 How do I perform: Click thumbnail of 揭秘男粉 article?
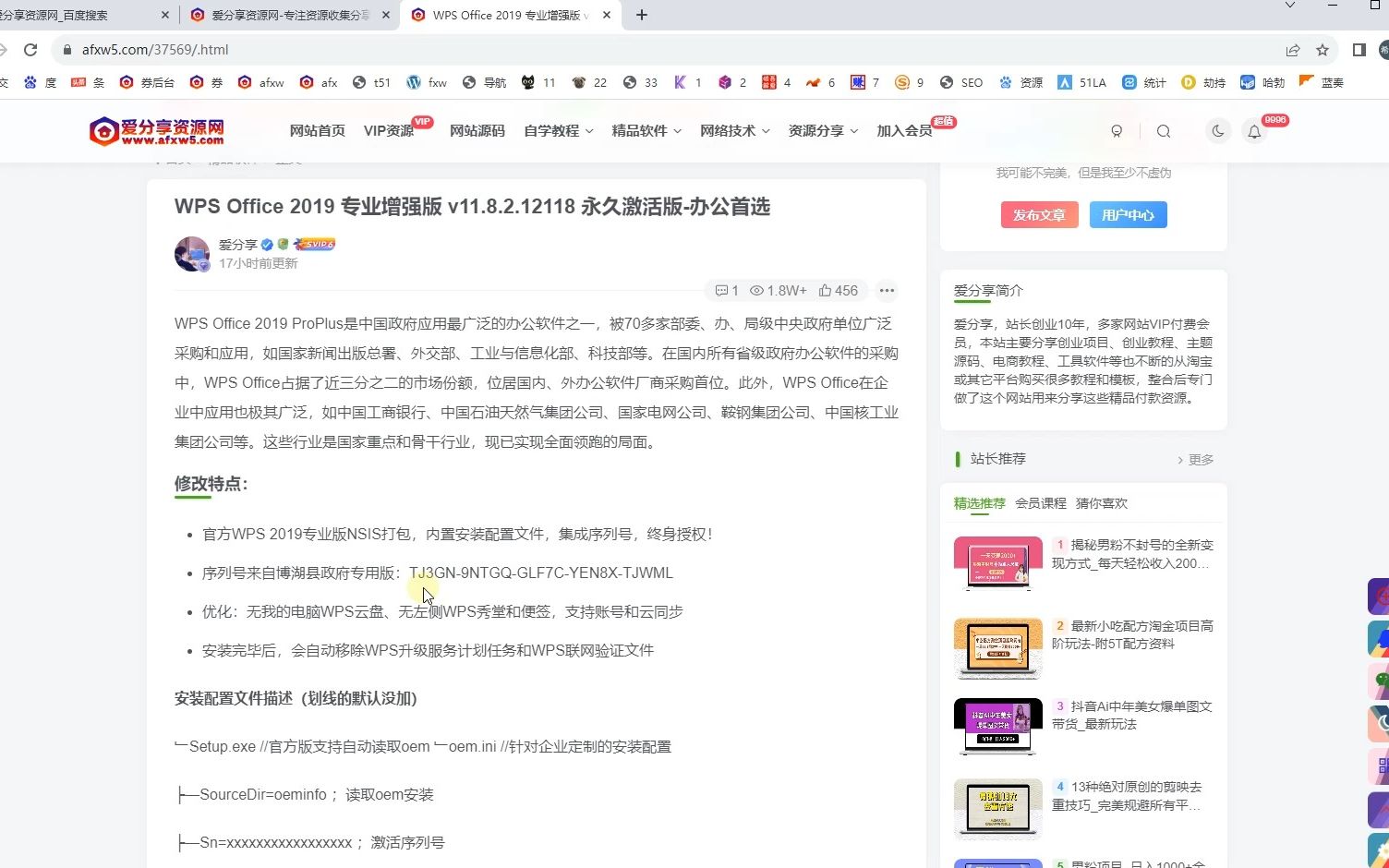997,564
